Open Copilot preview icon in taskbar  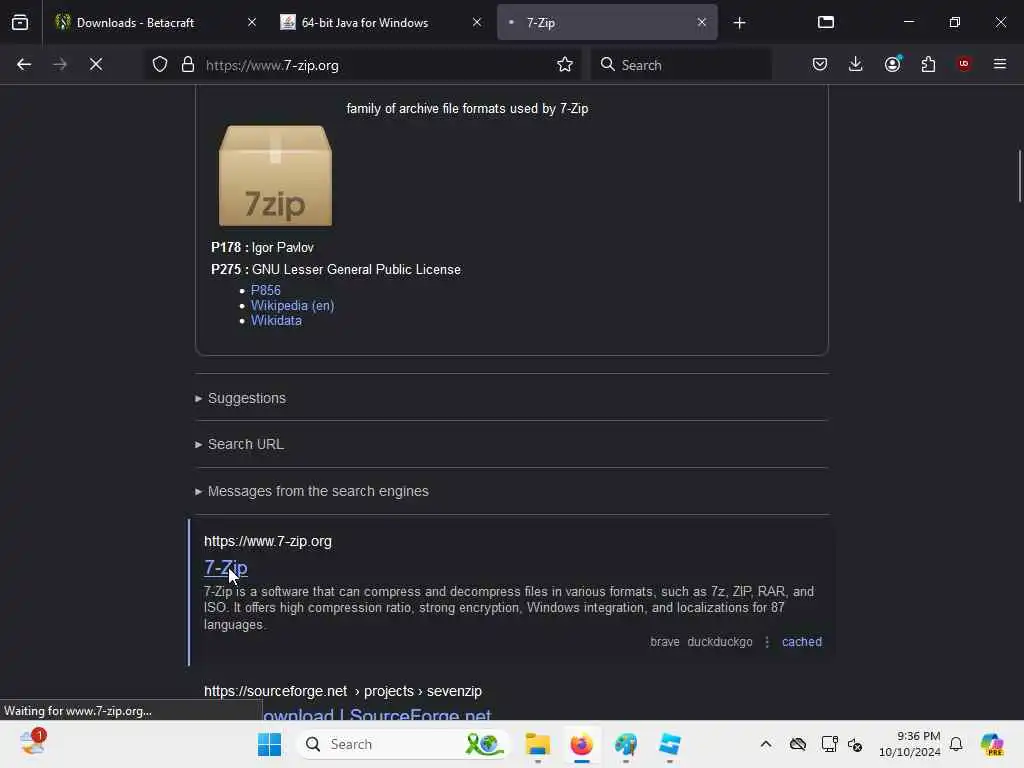point(992,744)
